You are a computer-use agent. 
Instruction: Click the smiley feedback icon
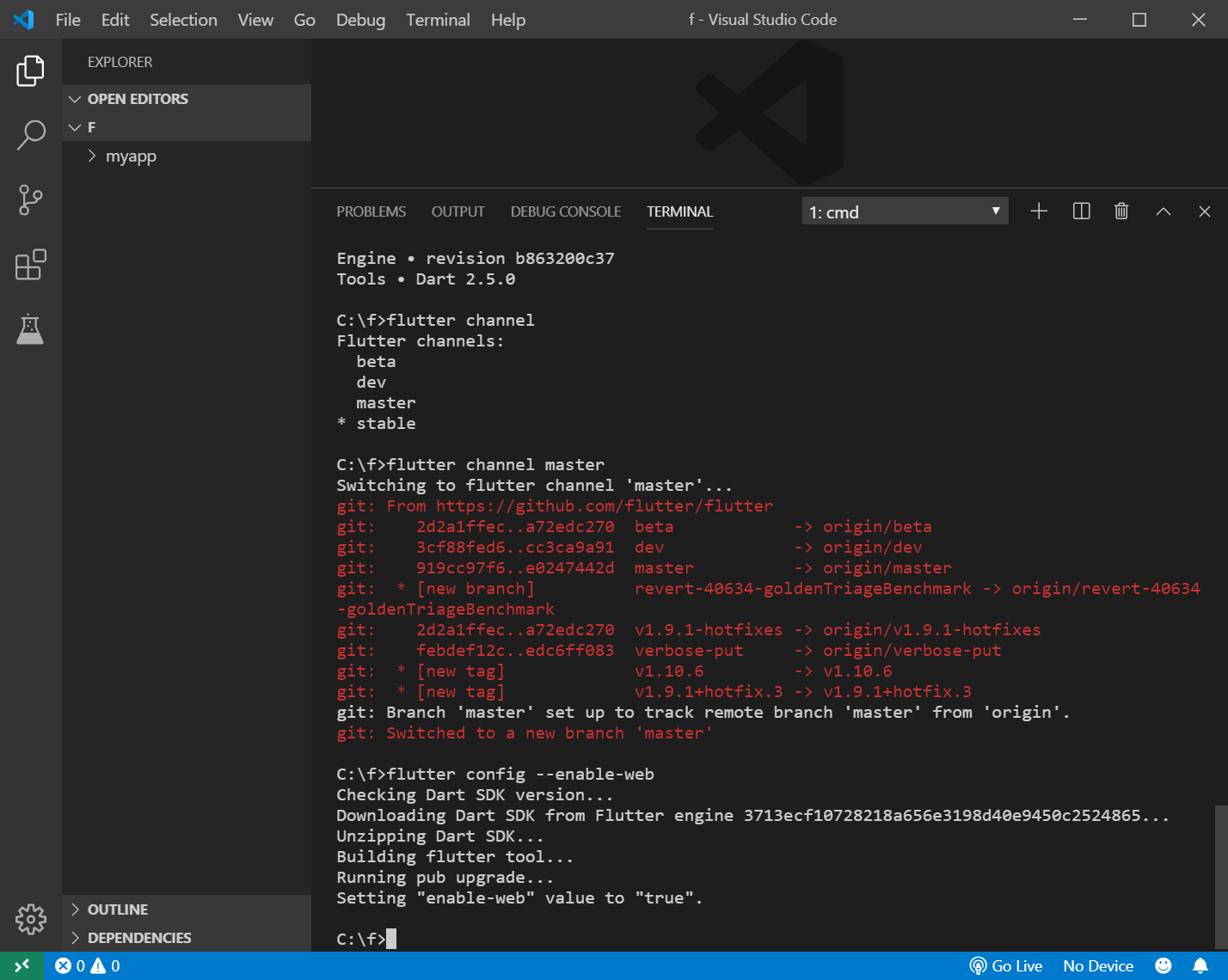point(1164,965)
